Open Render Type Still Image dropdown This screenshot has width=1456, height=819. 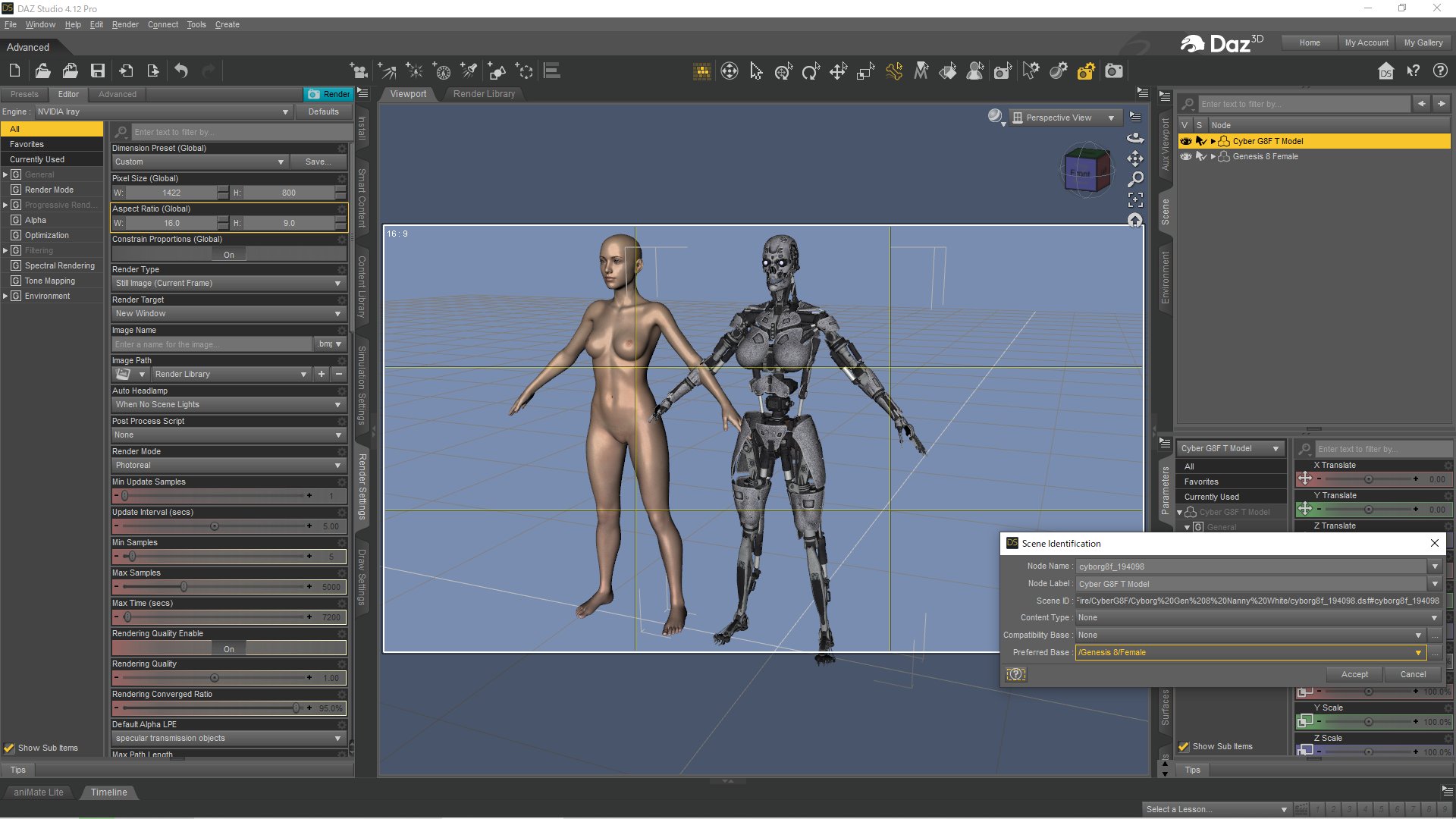(x=228, y=283)
